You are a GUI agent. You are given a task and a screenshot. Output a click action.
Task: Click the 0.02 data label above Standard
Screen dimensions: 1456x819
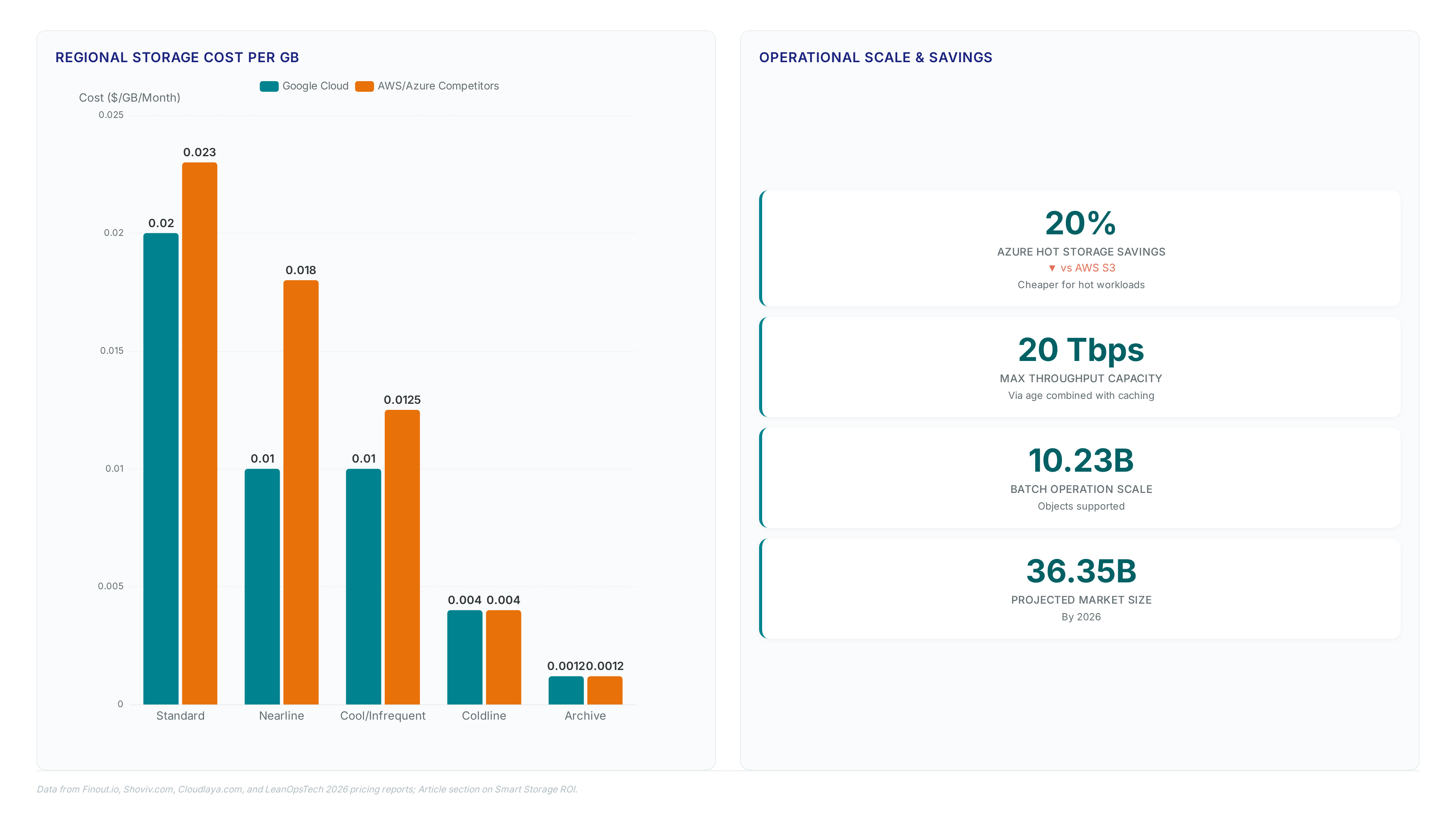tap(161, 223)
